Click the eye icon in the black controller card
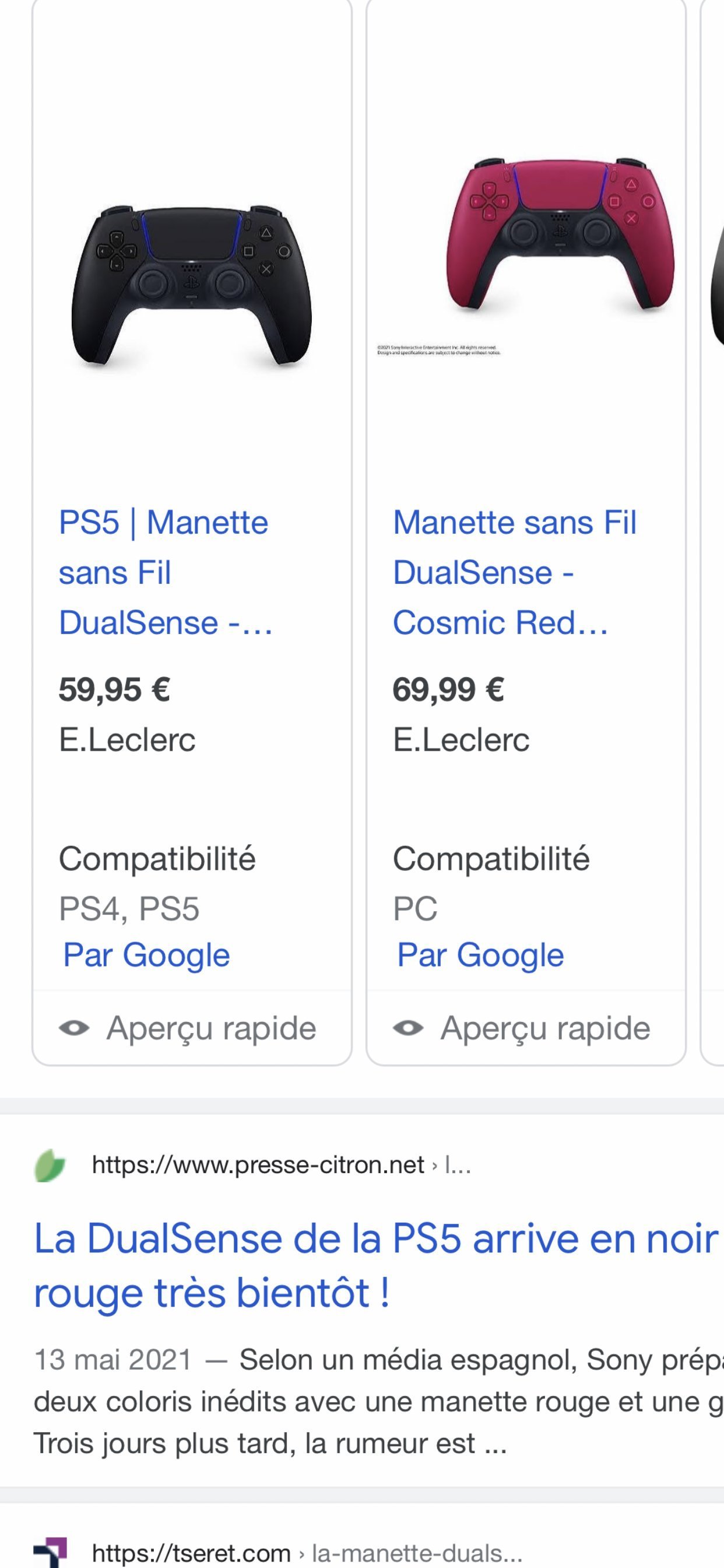This screenshot has width=724, height=1568. click(74, 1028)
